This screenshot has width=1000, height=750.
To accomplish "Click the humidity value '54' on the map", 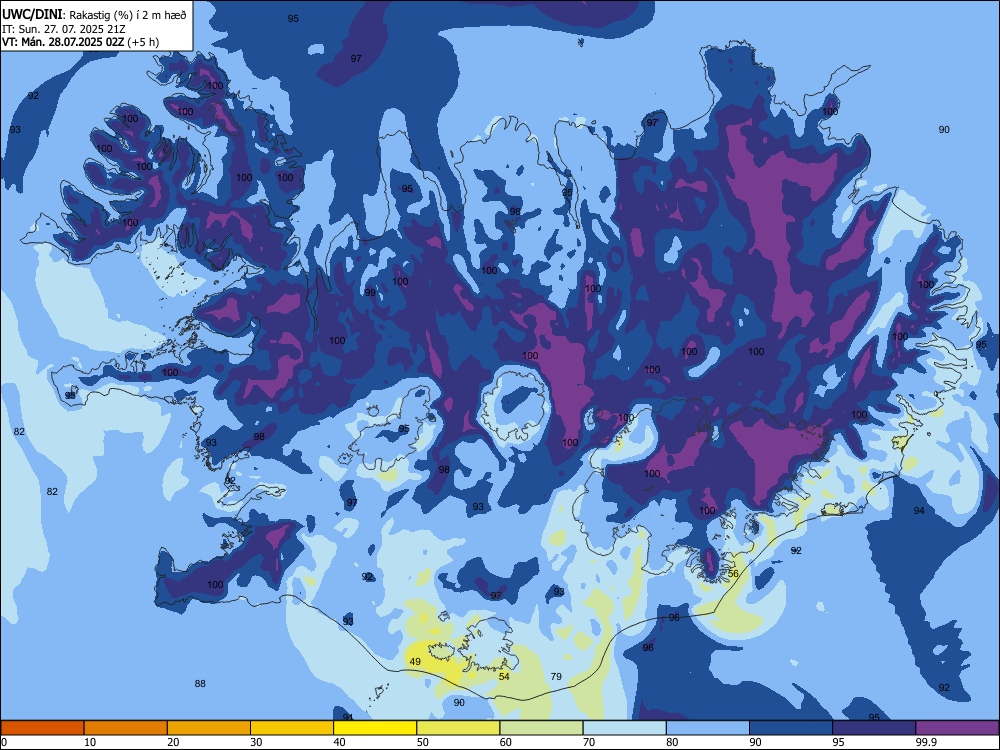I will [x=504, y=676].
